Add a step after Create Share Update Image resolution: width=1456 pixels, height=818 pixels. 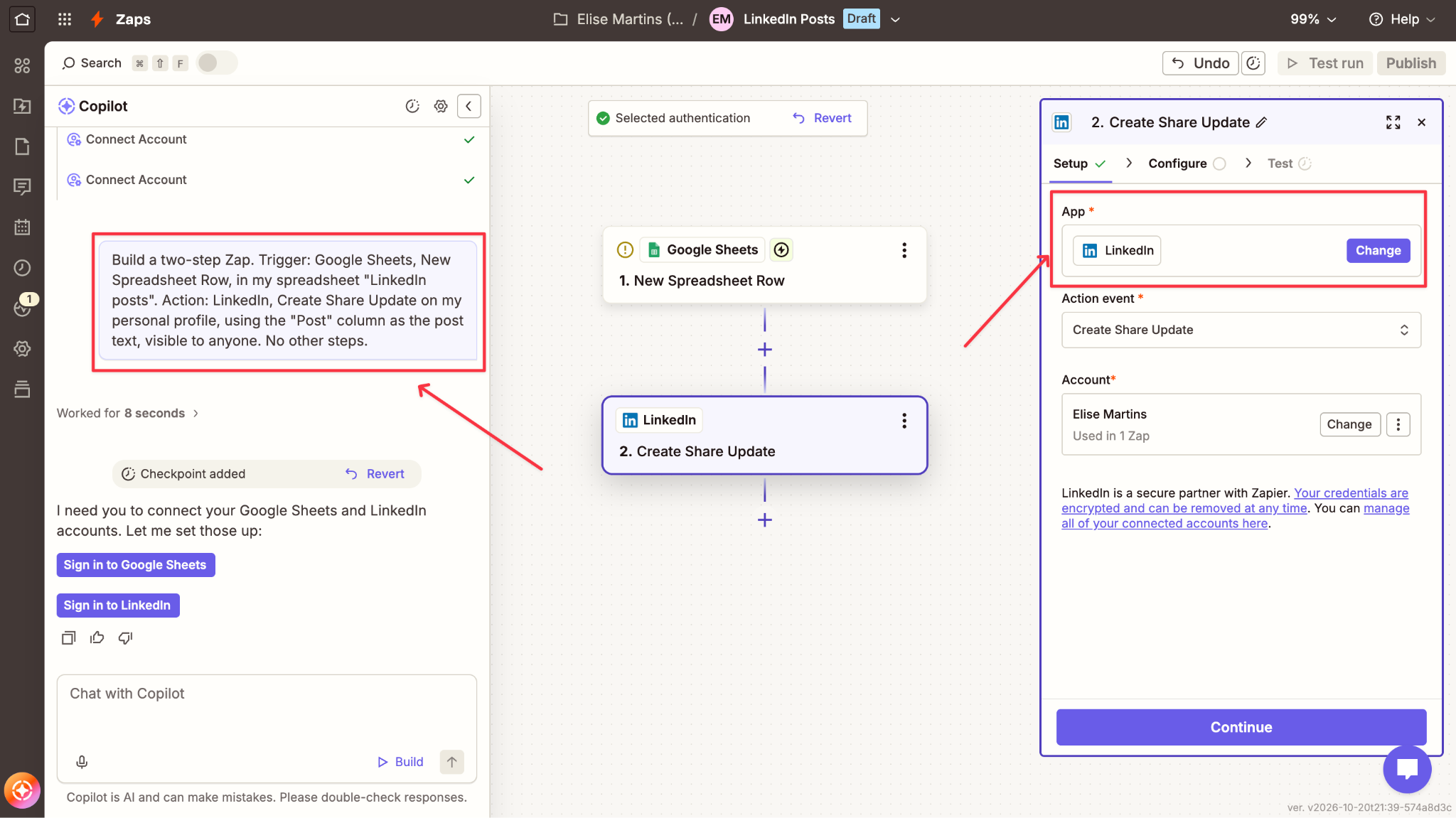pos(765,520)
